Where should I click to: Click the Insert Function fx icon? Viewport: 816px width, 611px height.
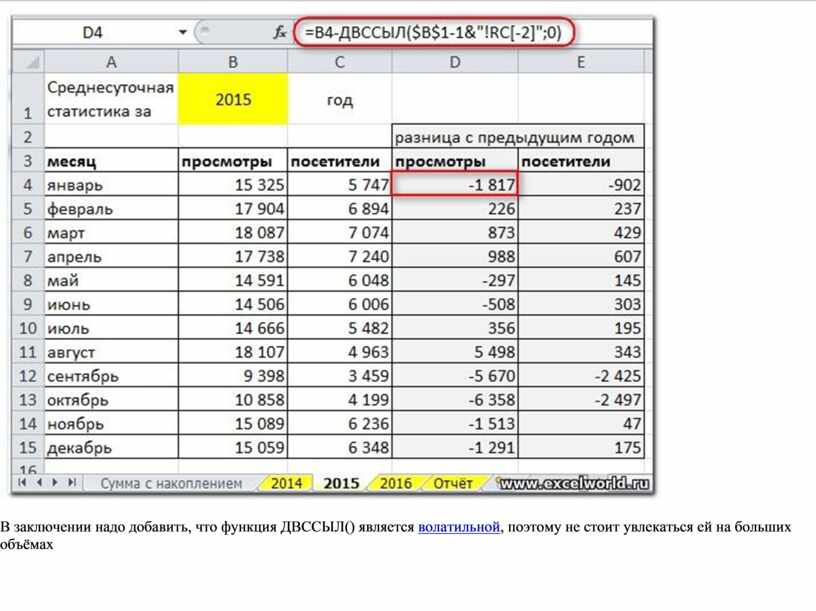click(x=281, y=33)
